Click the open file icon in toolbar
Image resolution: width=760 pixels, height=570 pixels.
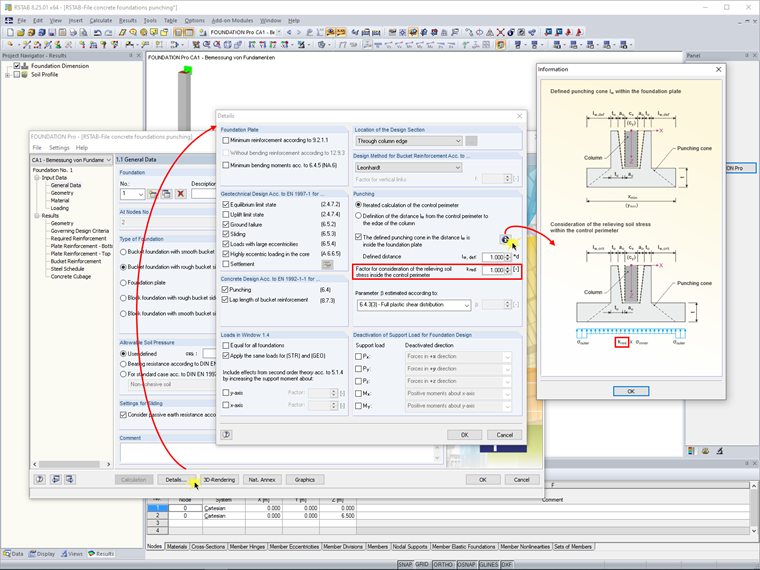pos(22,32)
